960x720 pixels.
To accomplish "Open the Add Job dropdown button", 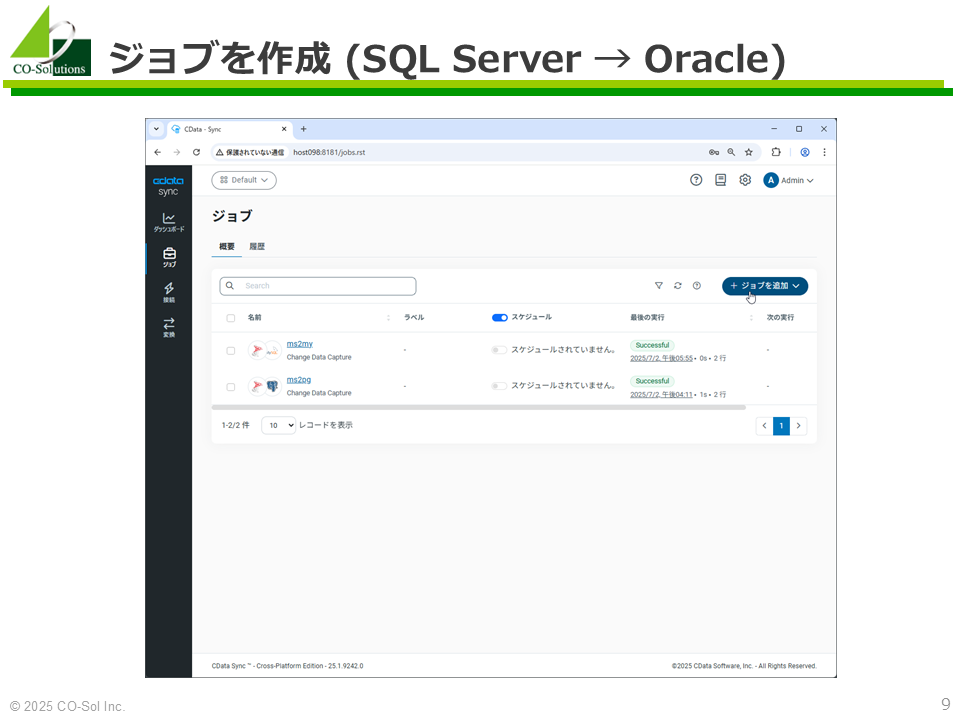I will 765,286.
